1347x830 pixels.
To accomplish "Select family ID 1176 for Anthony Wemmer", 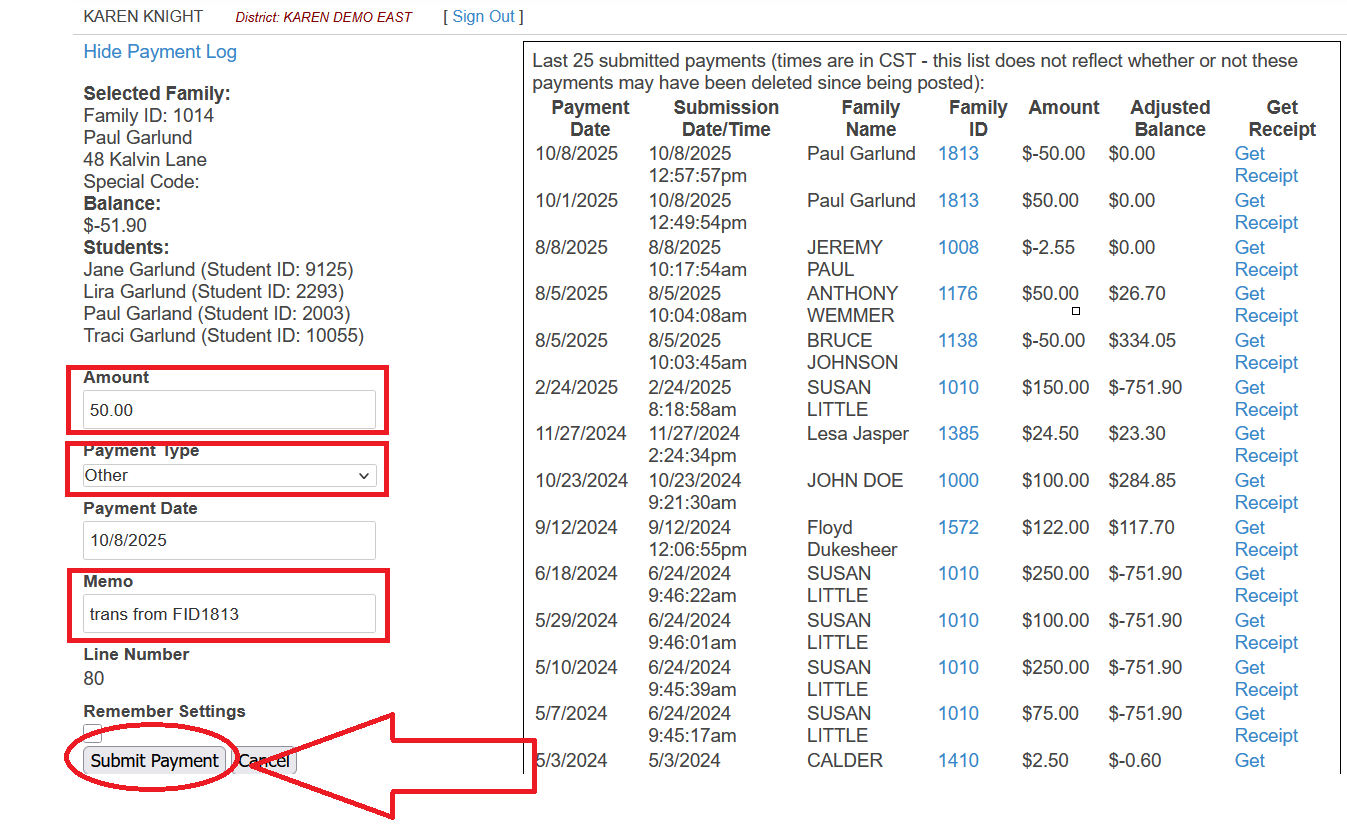I will 958,294.
